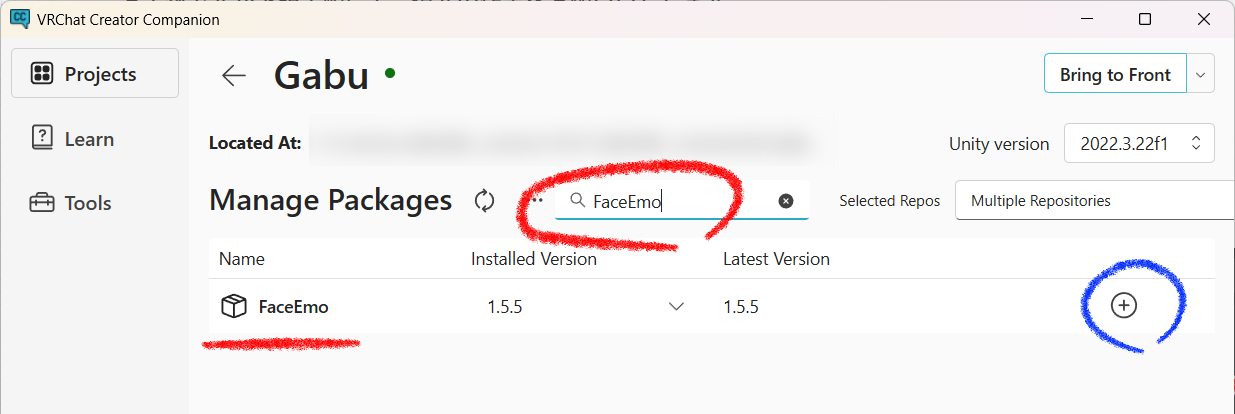Maximize the Creator Companion window

coord(1145,19)
